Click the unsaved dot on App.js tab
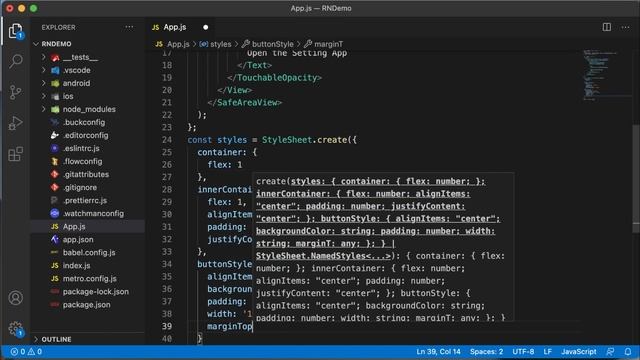Screen dimensions: 640x360 pyautogui.click(x=206, y=27)
